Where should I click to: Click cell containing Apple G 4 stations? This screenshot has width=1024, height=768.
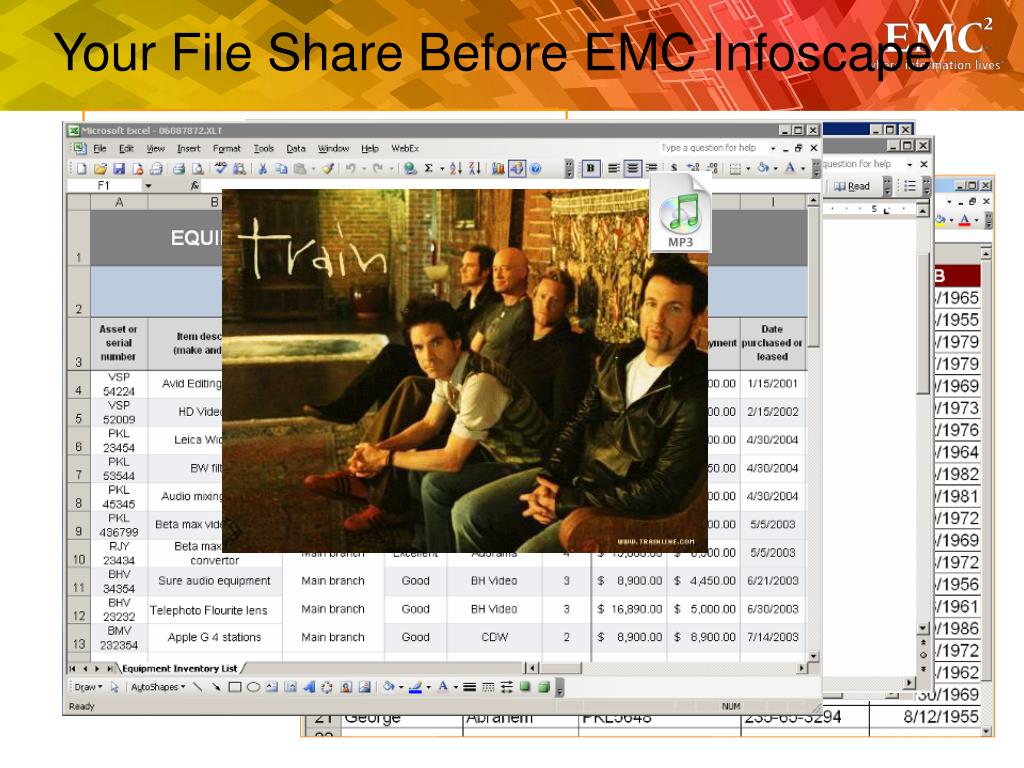pyautogui.click(x=214, y=637)
